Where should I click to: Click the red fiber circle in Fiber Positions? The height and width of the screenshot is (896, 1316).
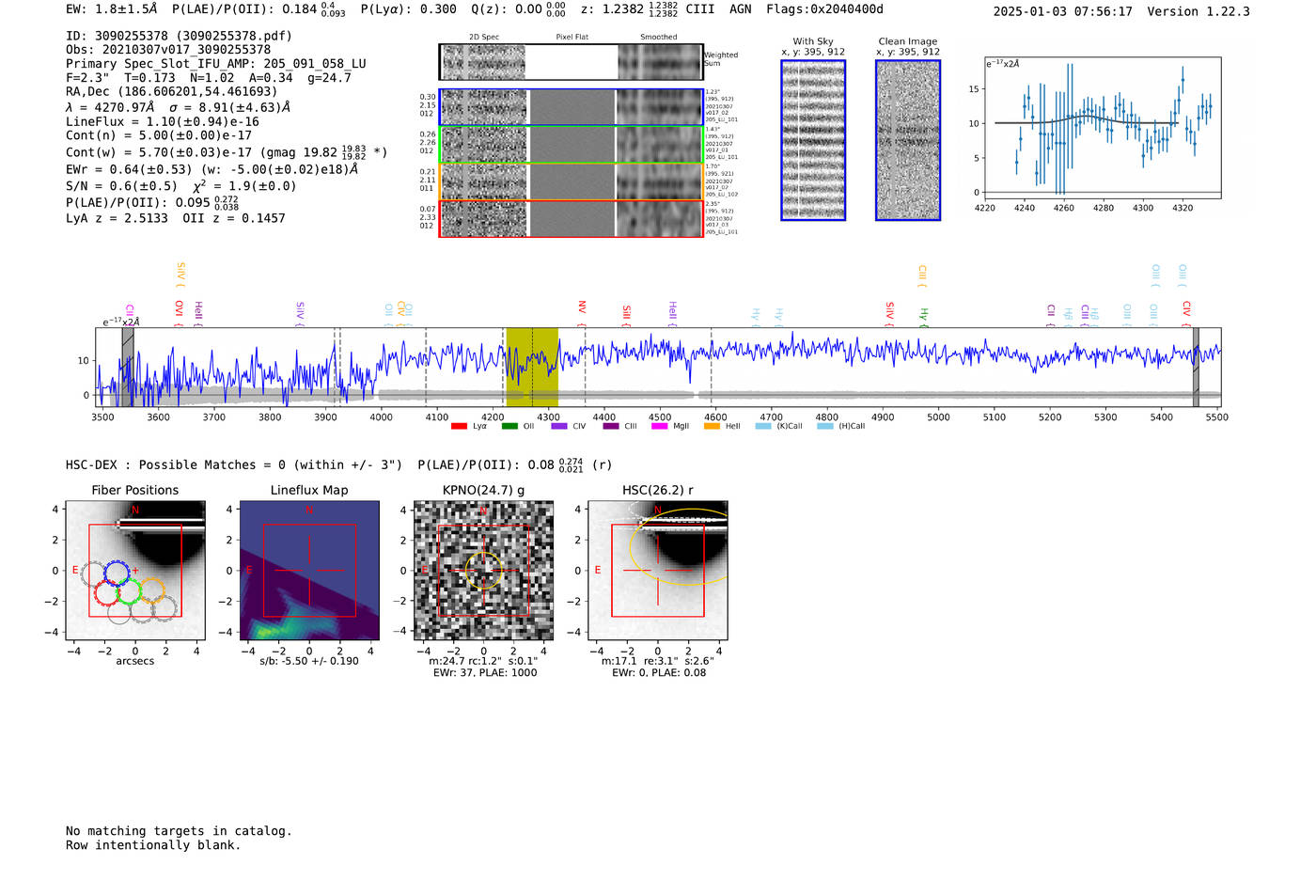pyautogui.click(x=106, y=593)
